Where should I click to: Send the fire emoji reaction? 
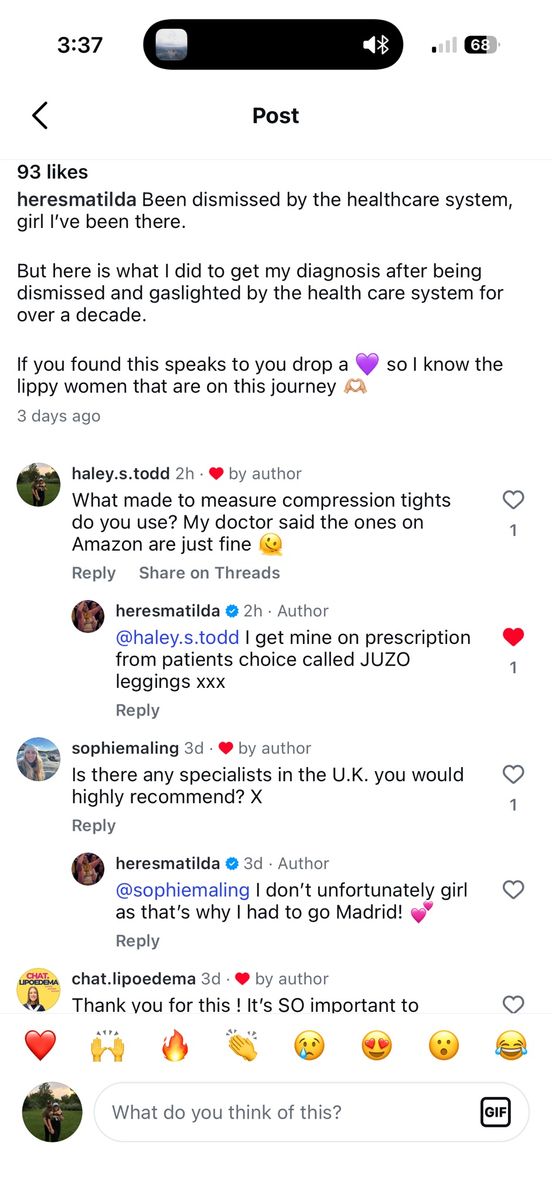click(x=175, y=1046)
